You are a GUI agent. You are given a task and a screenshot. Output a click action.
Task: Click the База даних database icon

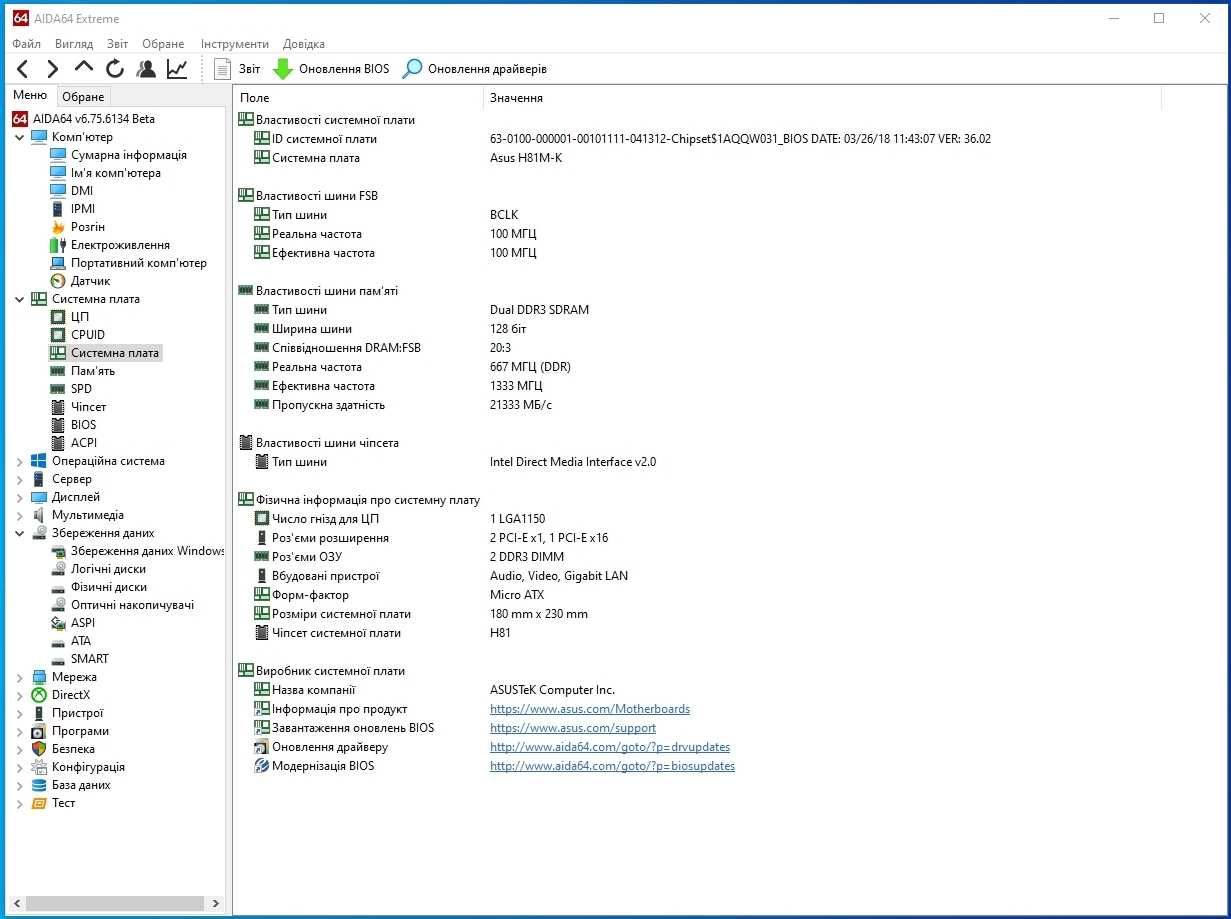click(39, 785)
